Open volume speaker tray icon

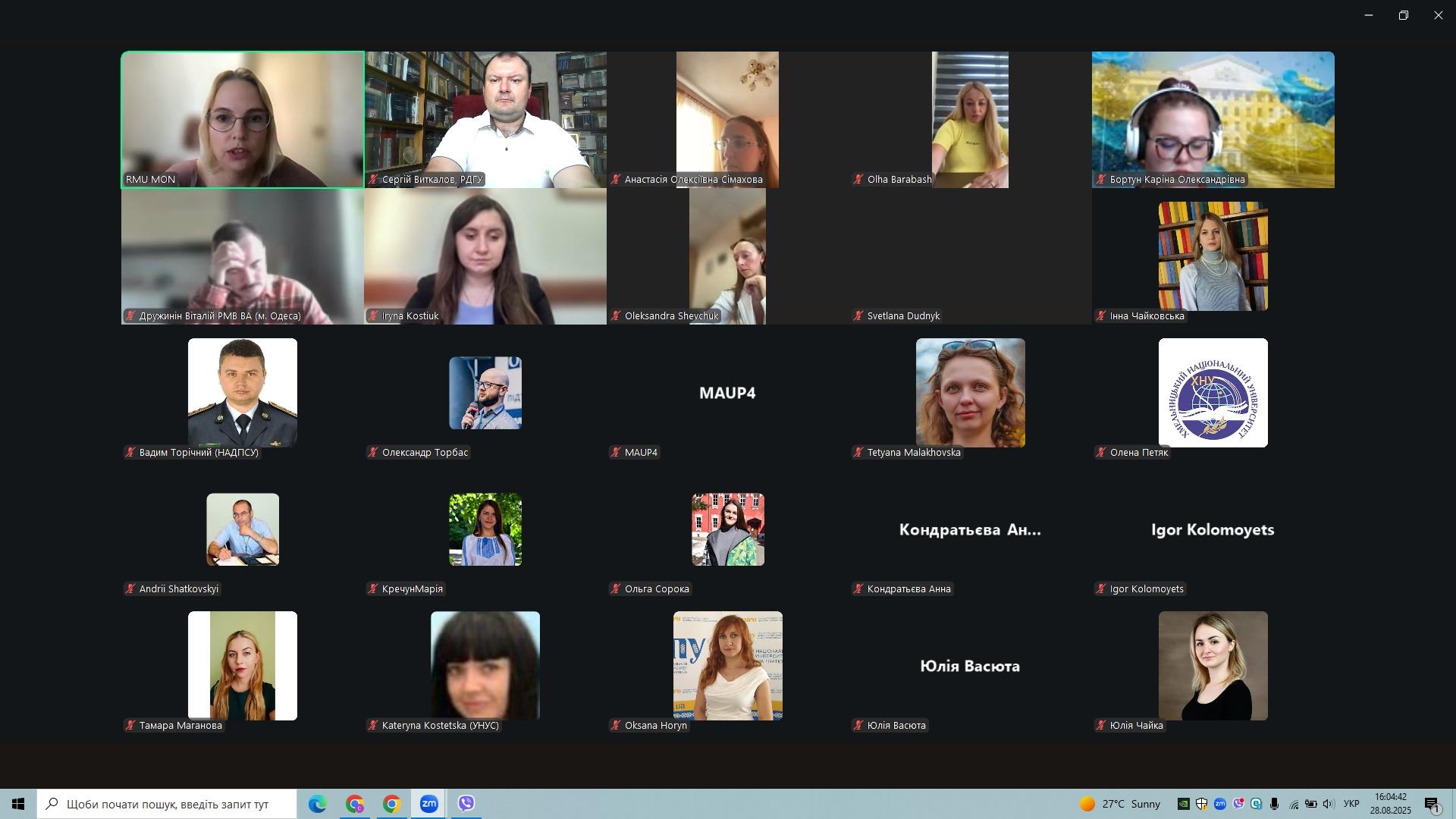point(1328,804)
